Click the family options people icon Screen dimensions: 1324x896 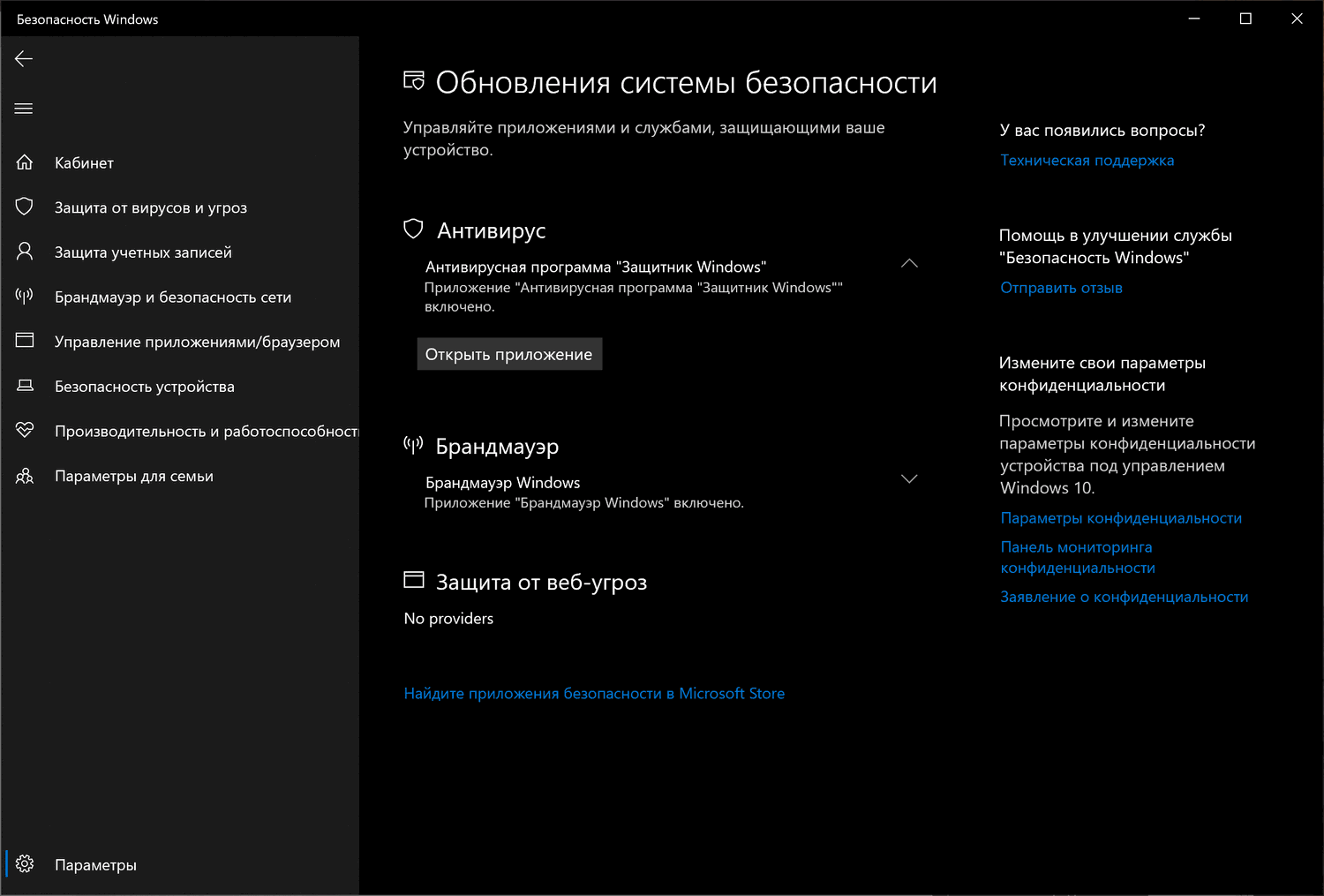click(x=25, y=476)
